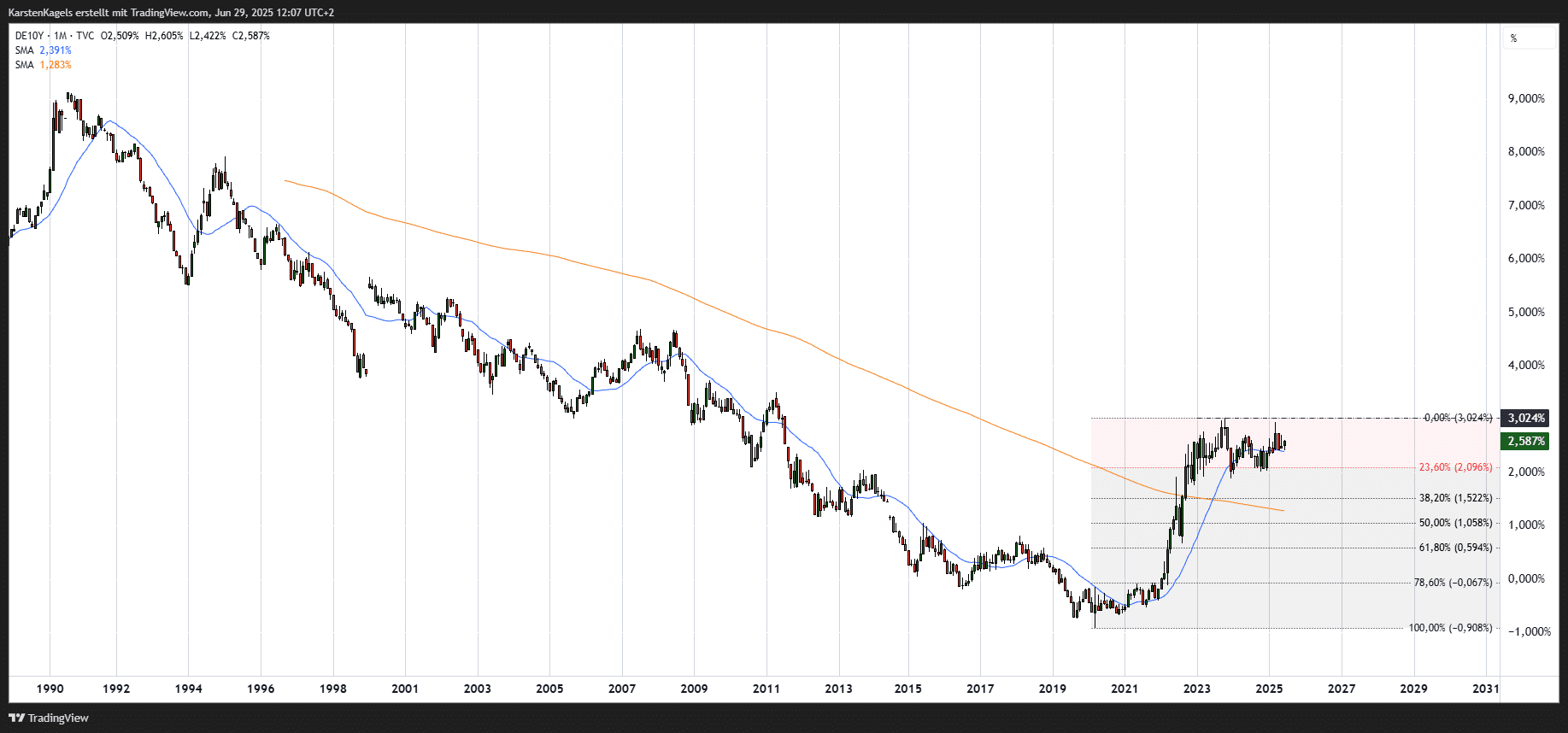Select the DE10Y symbol label

point(29,36)
